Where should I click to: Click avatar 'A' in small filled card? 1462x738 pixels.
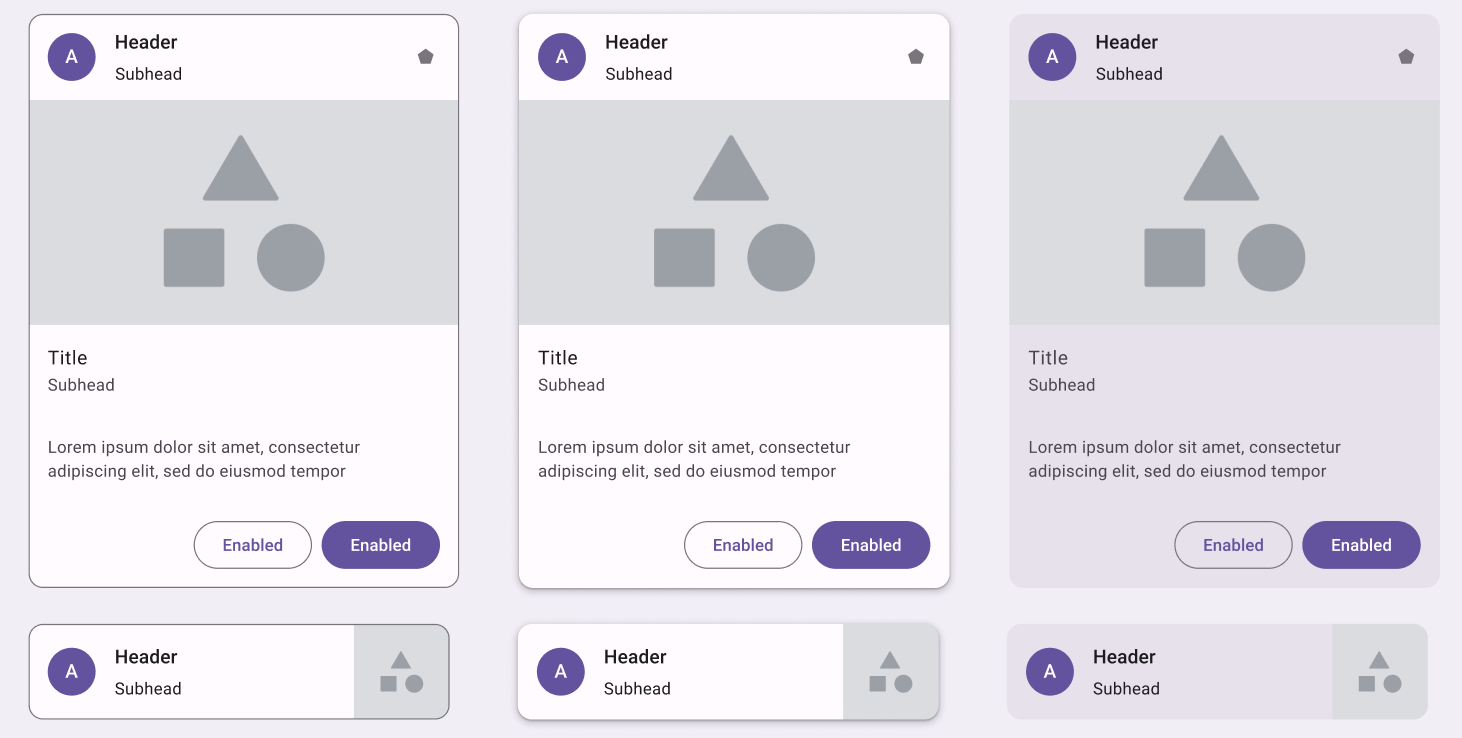(1050, 672)
